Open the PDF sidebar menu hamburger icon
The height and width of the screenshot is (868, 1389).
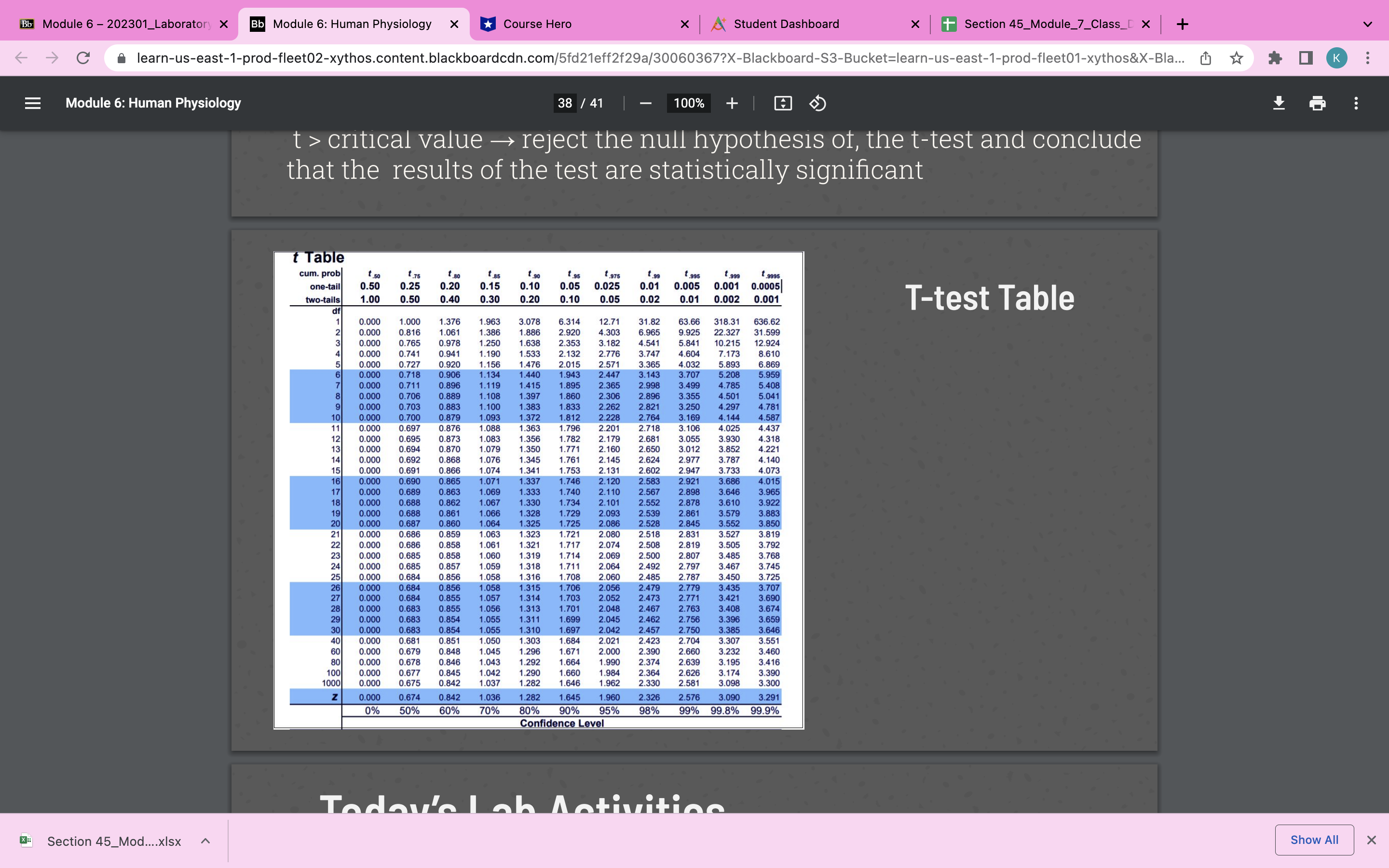(x=33, y=103)
